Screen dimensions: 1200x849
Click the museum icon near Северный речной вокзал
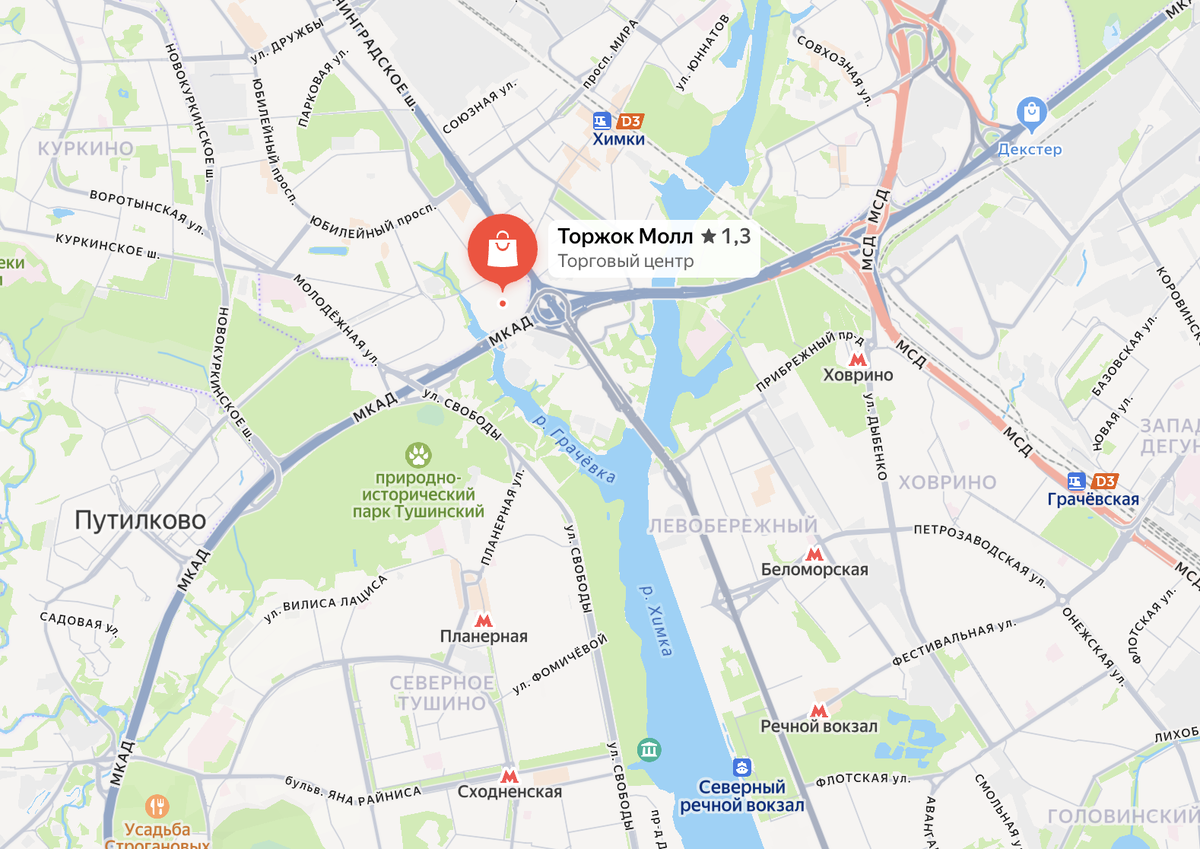(649, 748)
